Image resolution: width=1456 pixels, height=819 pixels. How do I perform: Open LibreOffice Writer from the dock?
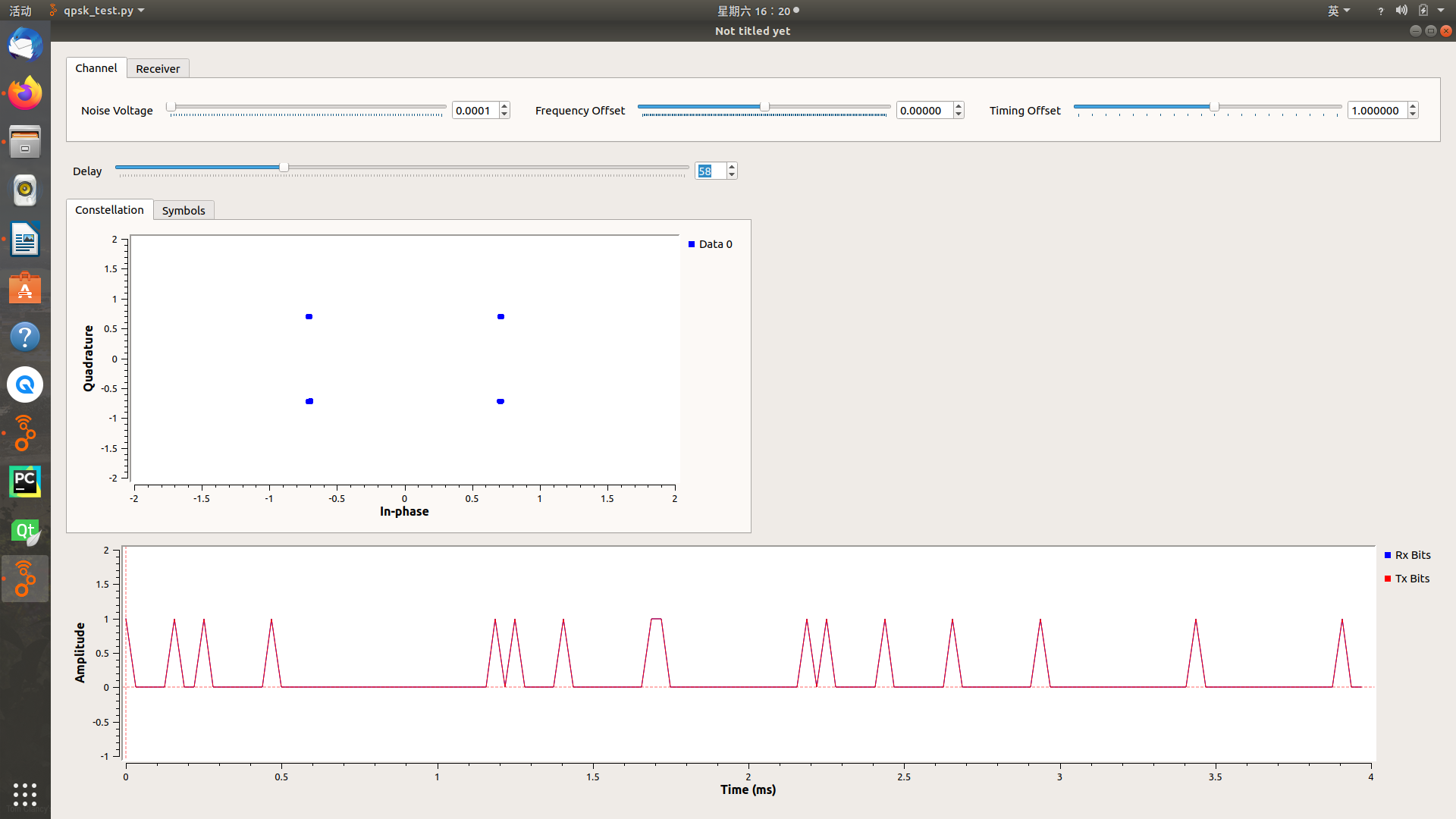click(25, 240)
